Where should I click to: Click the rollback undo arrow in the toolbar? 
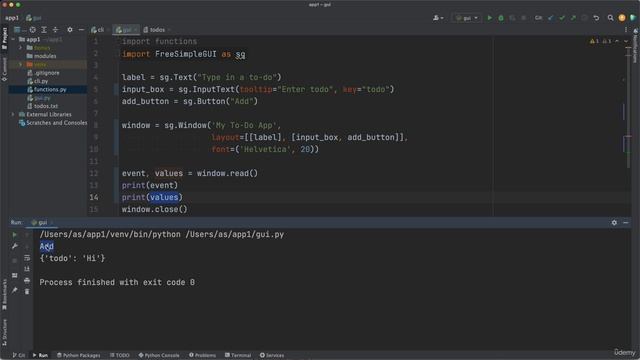(x=596, y=18)
